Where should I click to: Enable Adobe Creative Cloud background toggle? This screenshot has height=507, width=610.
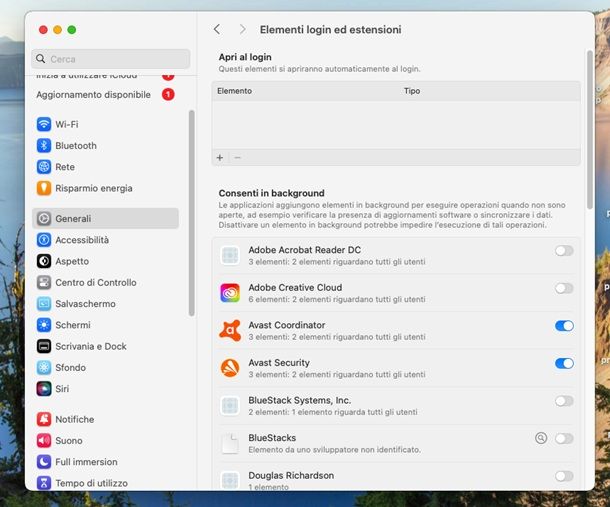(564, 288)
